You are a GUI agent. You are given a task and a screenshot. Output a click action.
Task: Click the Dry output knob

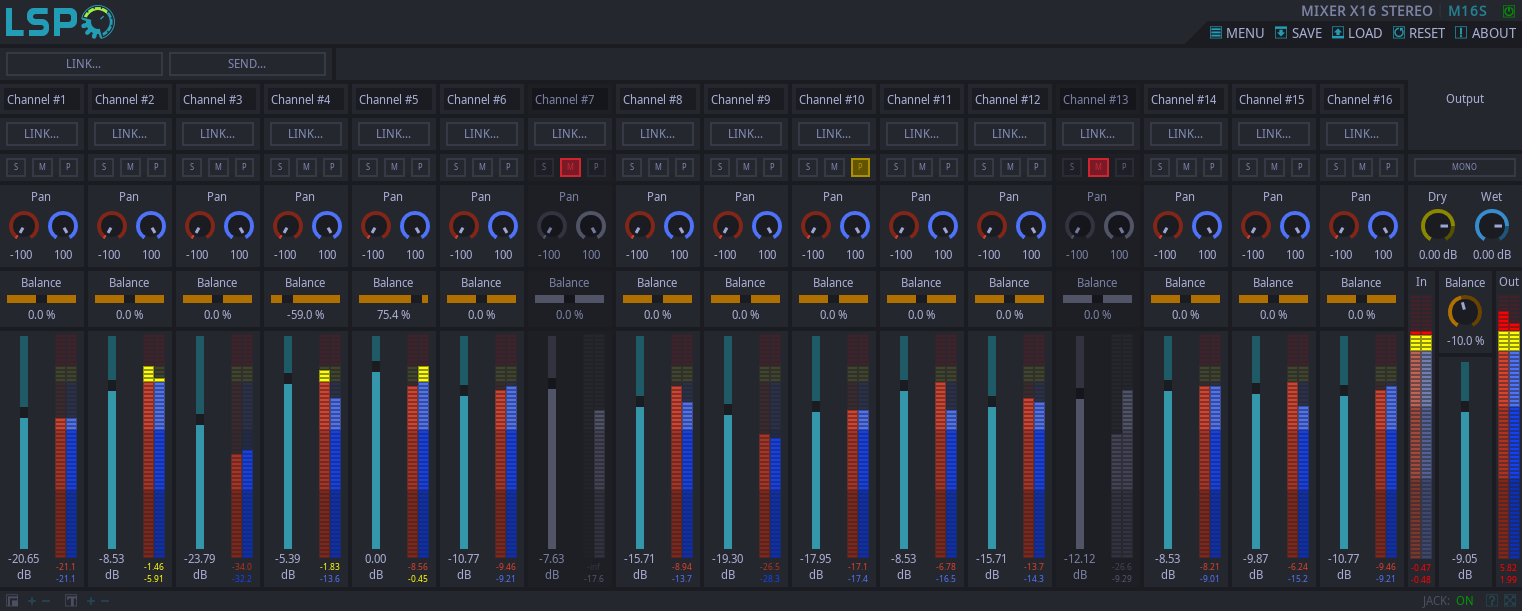point(1438,226)
